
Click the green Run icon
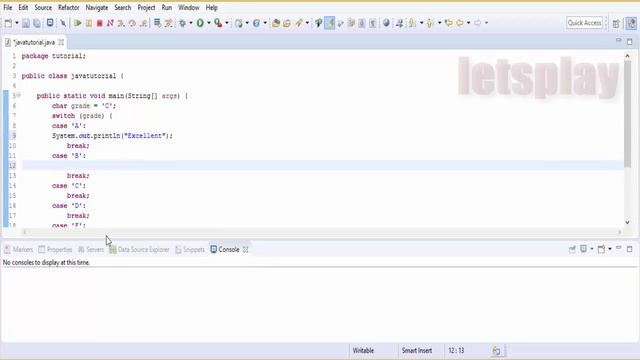pos(200,23)
